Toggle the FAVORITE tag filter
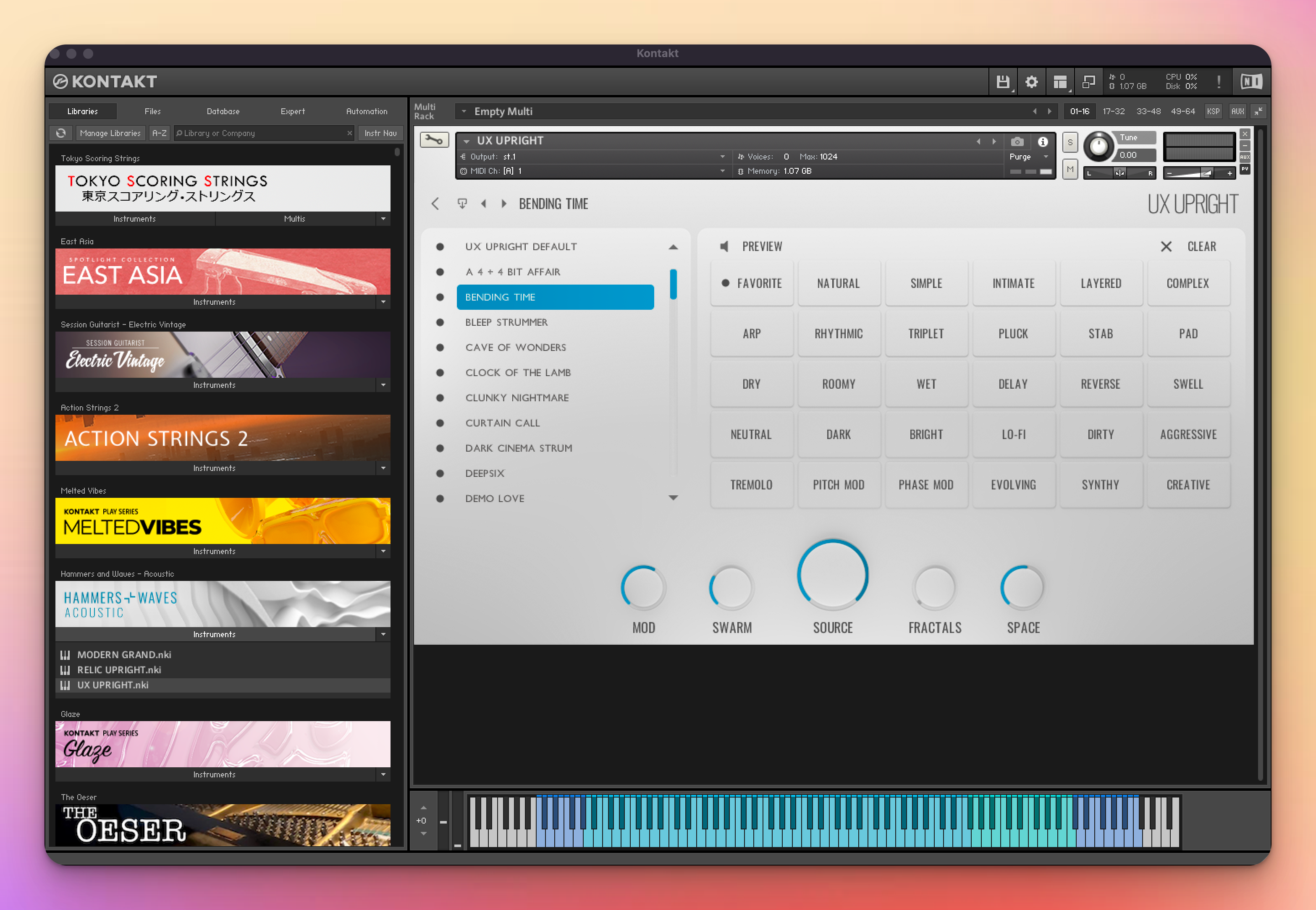Image resolution: width=1316 pixels, height=910 pixels. click(751, 283)
